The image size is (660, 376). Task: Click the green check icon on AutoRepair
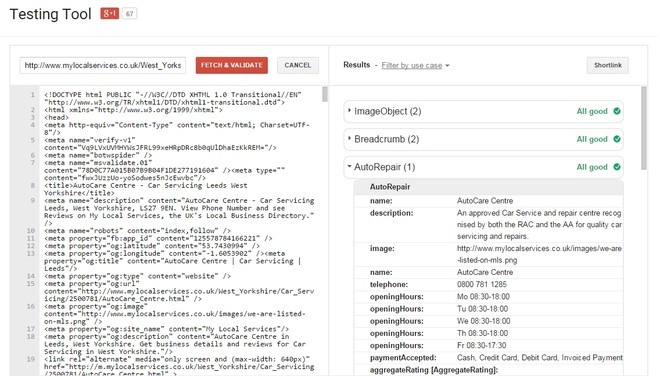click(x=617, y=167)
